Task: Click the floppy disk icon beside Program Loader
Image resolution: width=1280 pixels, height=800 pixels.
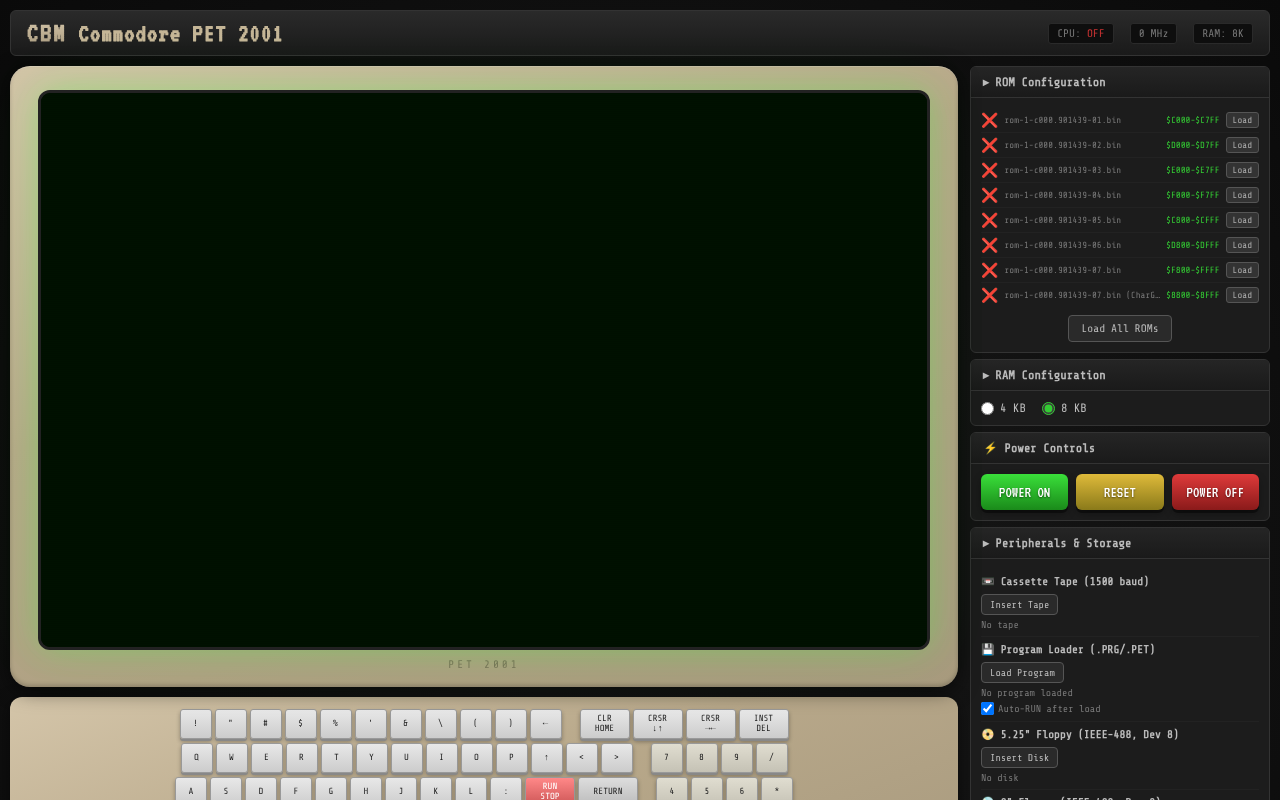Action: [x=987, y=649]
